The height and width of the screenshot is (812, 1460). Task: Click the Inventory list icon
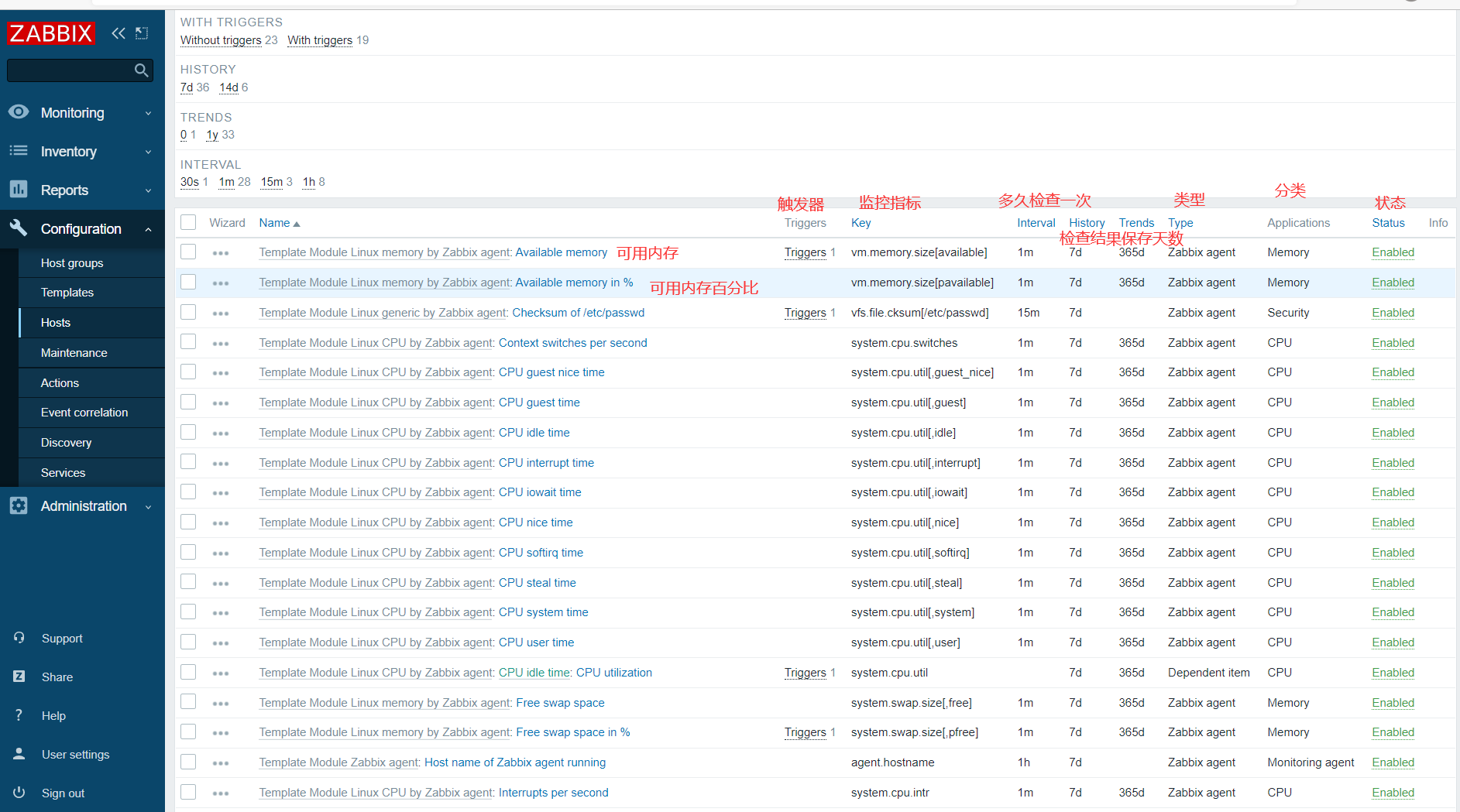19,151
